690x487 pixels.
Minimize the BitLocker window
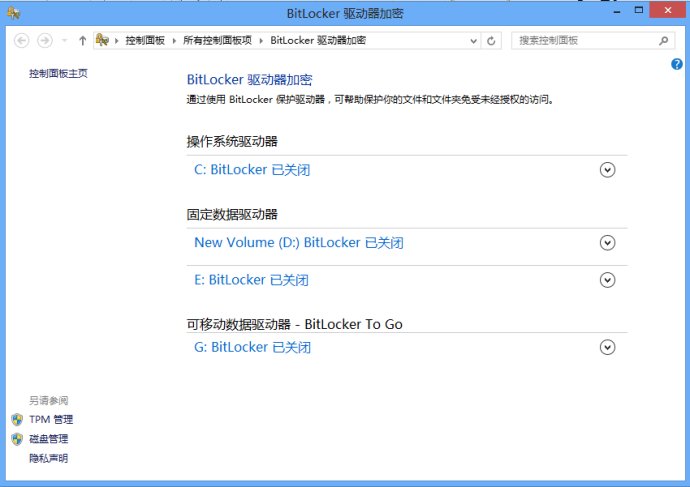click(x=617, y=11)
